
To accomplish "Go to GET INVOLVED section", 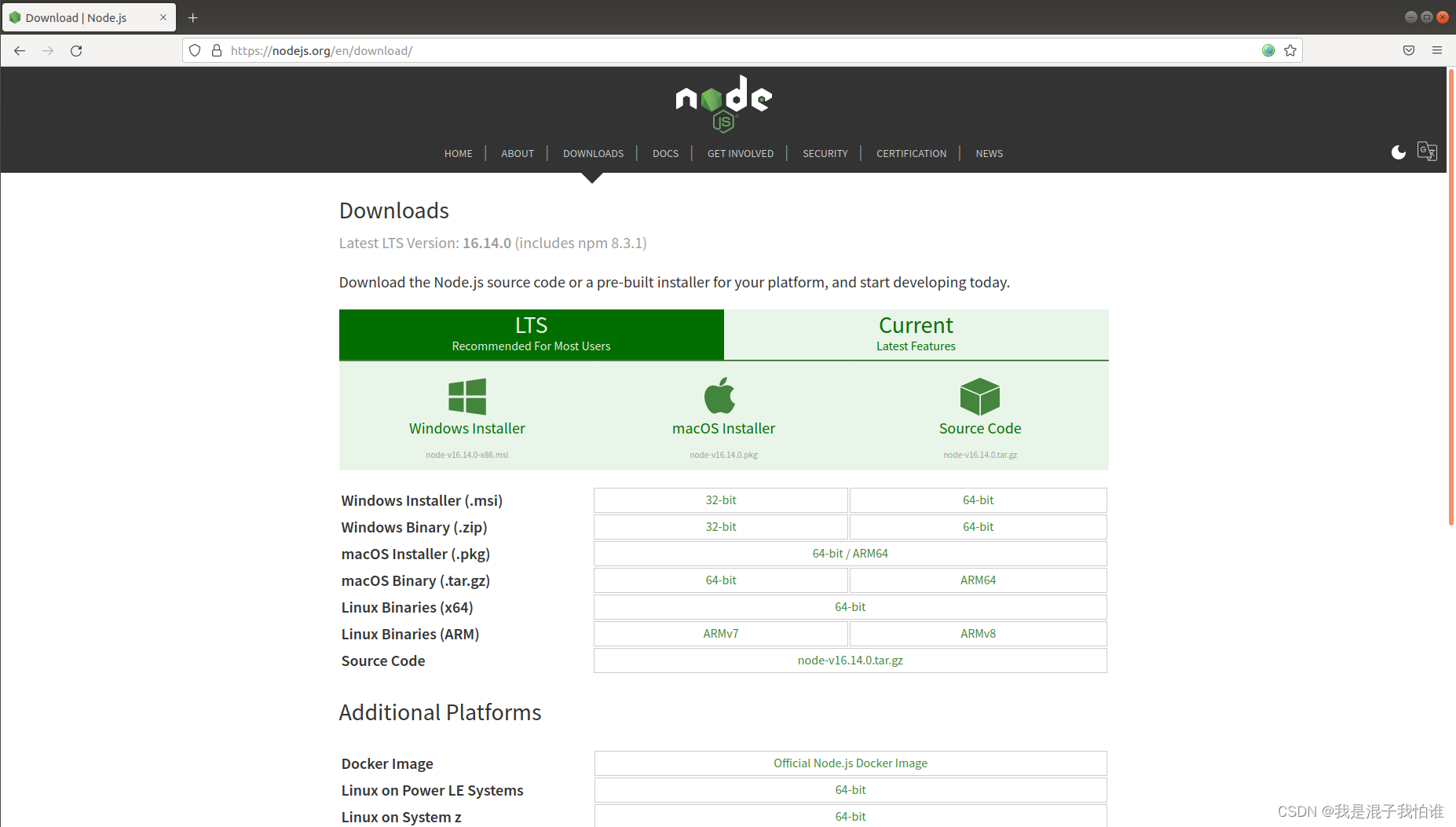I will point(741,153).
